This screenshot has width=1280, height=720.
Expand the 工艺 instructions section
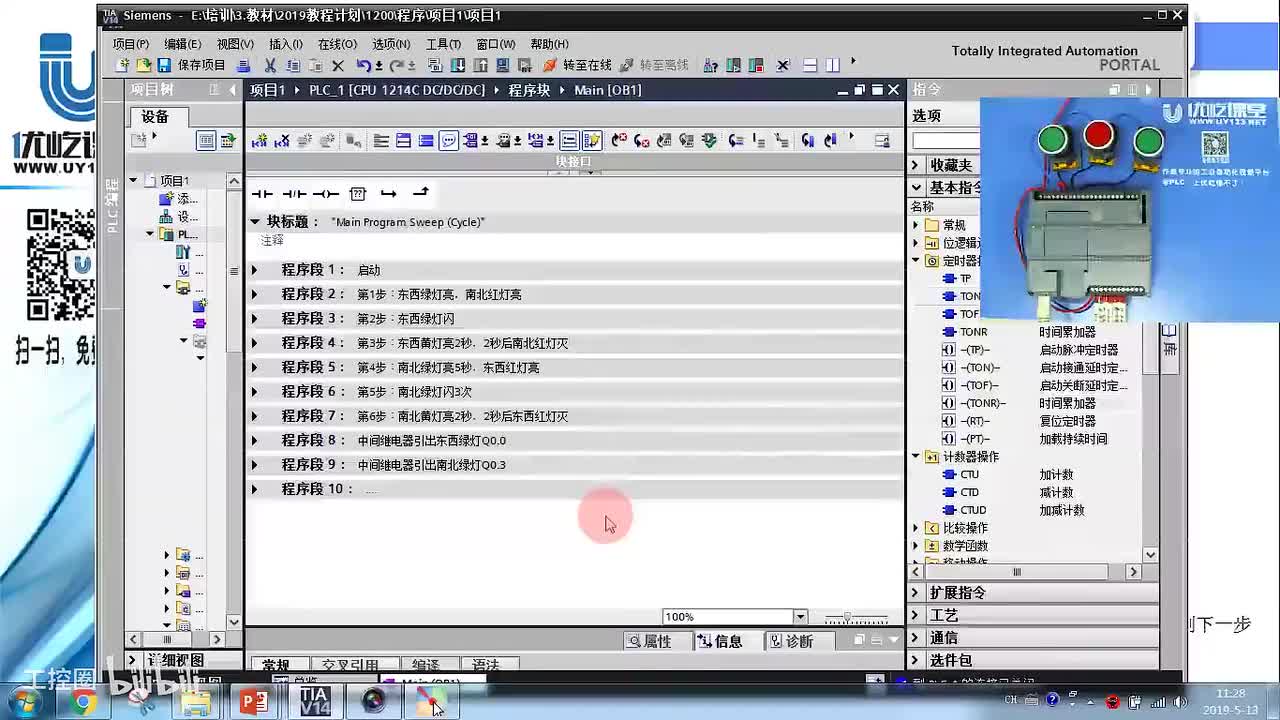(915, 616)
